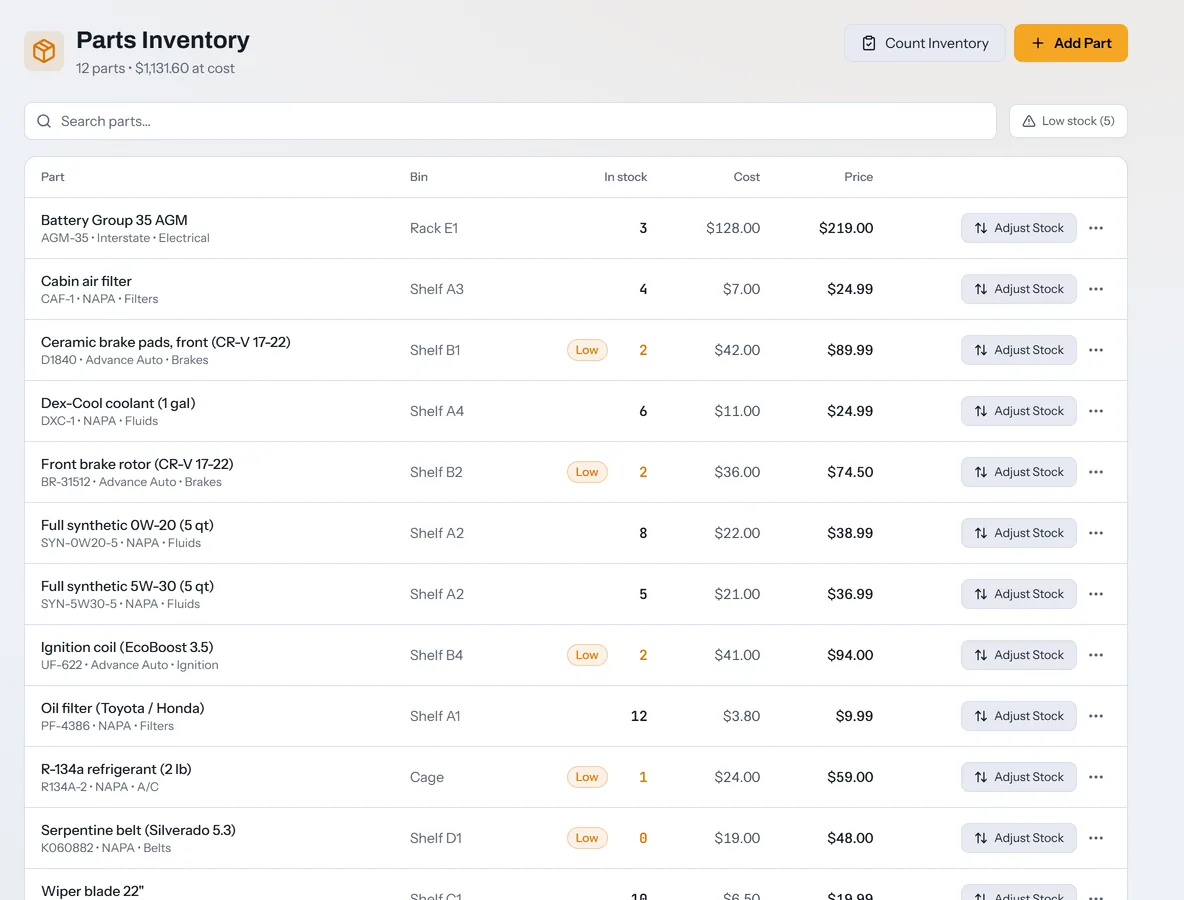
Task: Click the Add Part button
Action: pos(1071,43)
